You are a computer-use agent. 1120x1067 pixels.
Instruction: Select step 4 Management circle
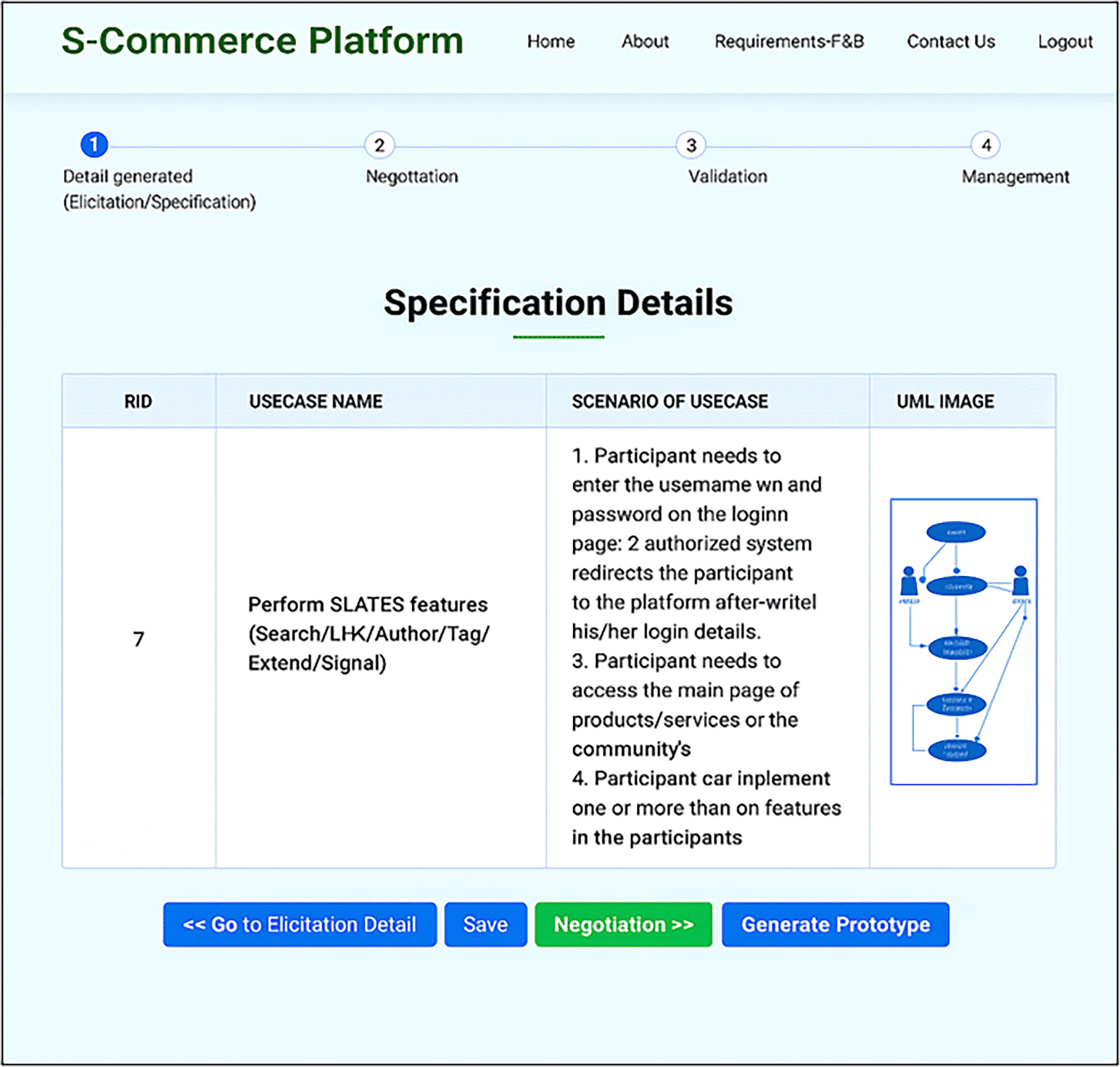(985, 145)
